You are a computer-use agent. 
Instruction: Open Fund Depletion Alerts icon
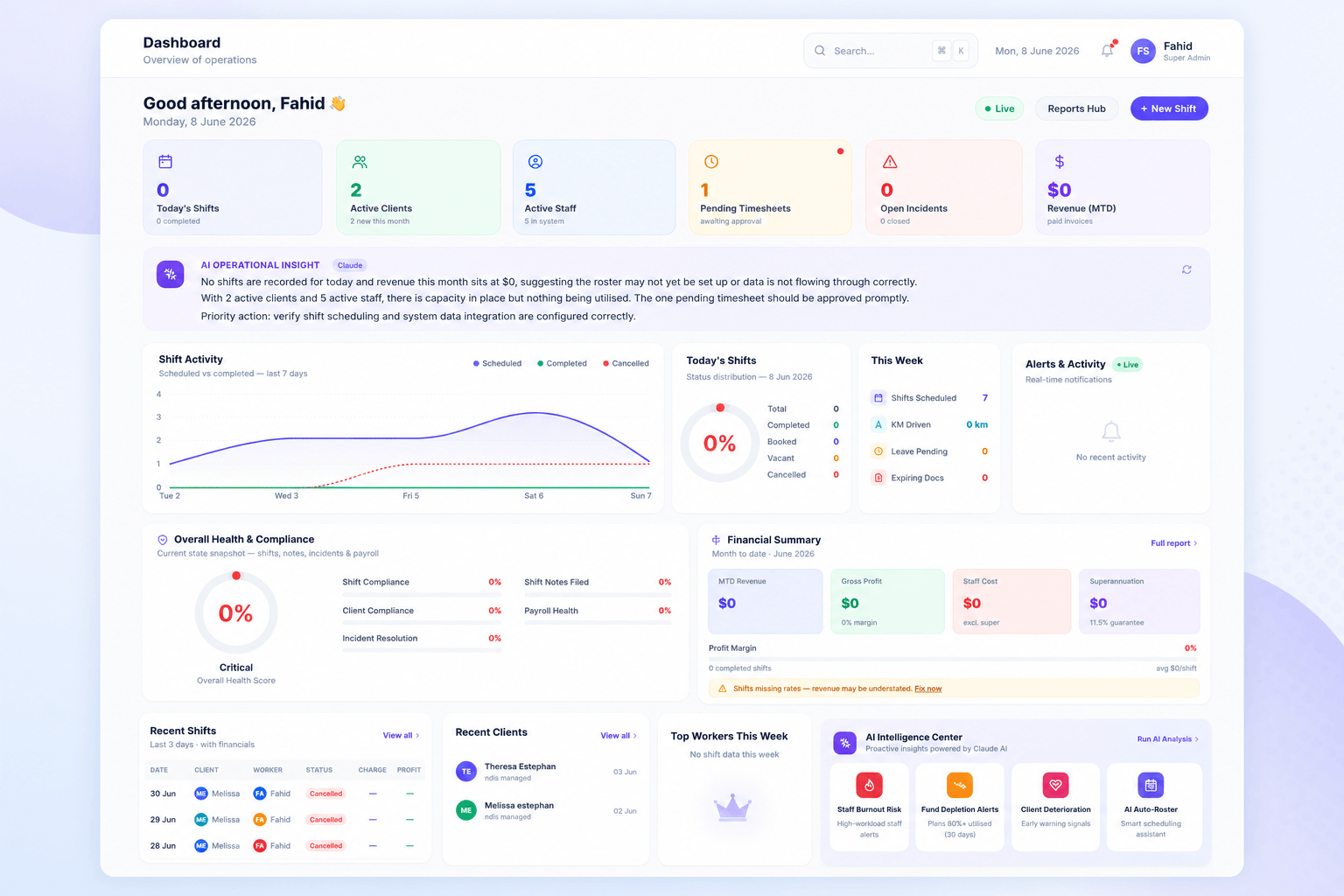click(x=960, y=785)
